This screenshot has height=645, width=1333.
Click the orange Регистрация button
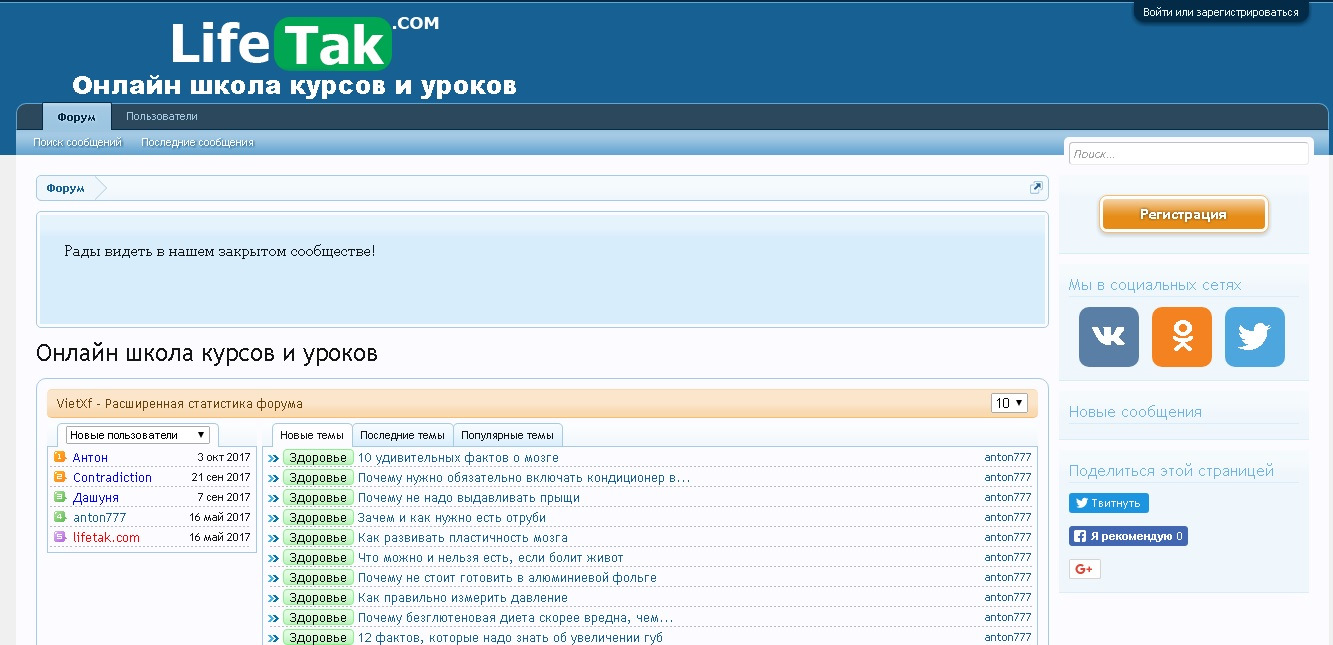coord(1183,214)
